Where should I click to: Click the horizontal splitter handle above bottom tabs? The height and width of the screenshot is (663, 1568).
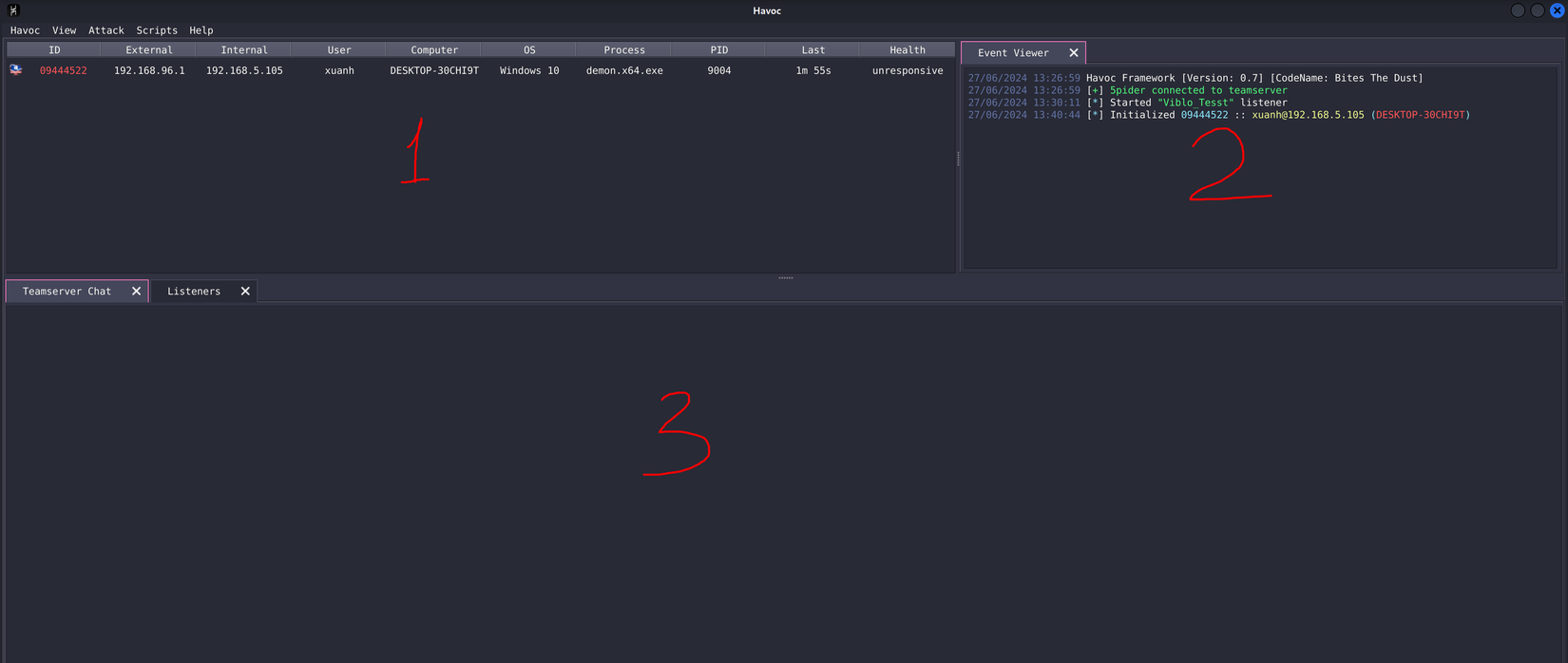pos(786,277)
